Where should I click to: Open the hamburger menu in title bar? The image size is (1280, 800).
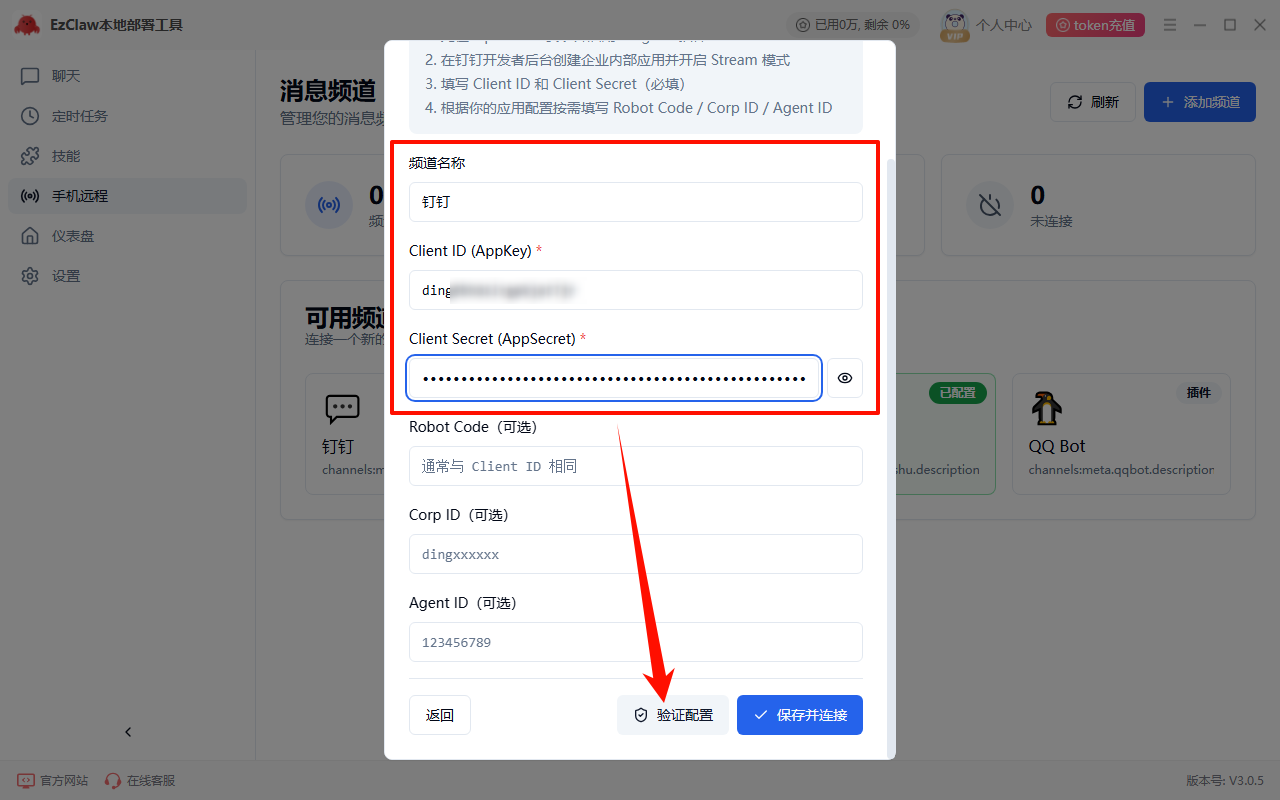1170,25
